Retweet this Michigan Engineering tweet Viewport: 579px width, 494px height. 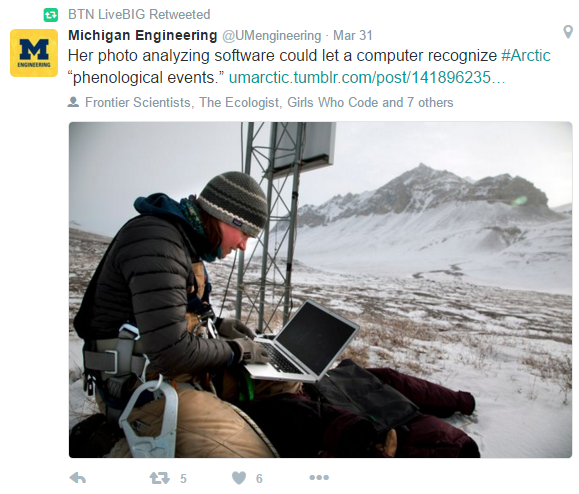coord(159,478)
